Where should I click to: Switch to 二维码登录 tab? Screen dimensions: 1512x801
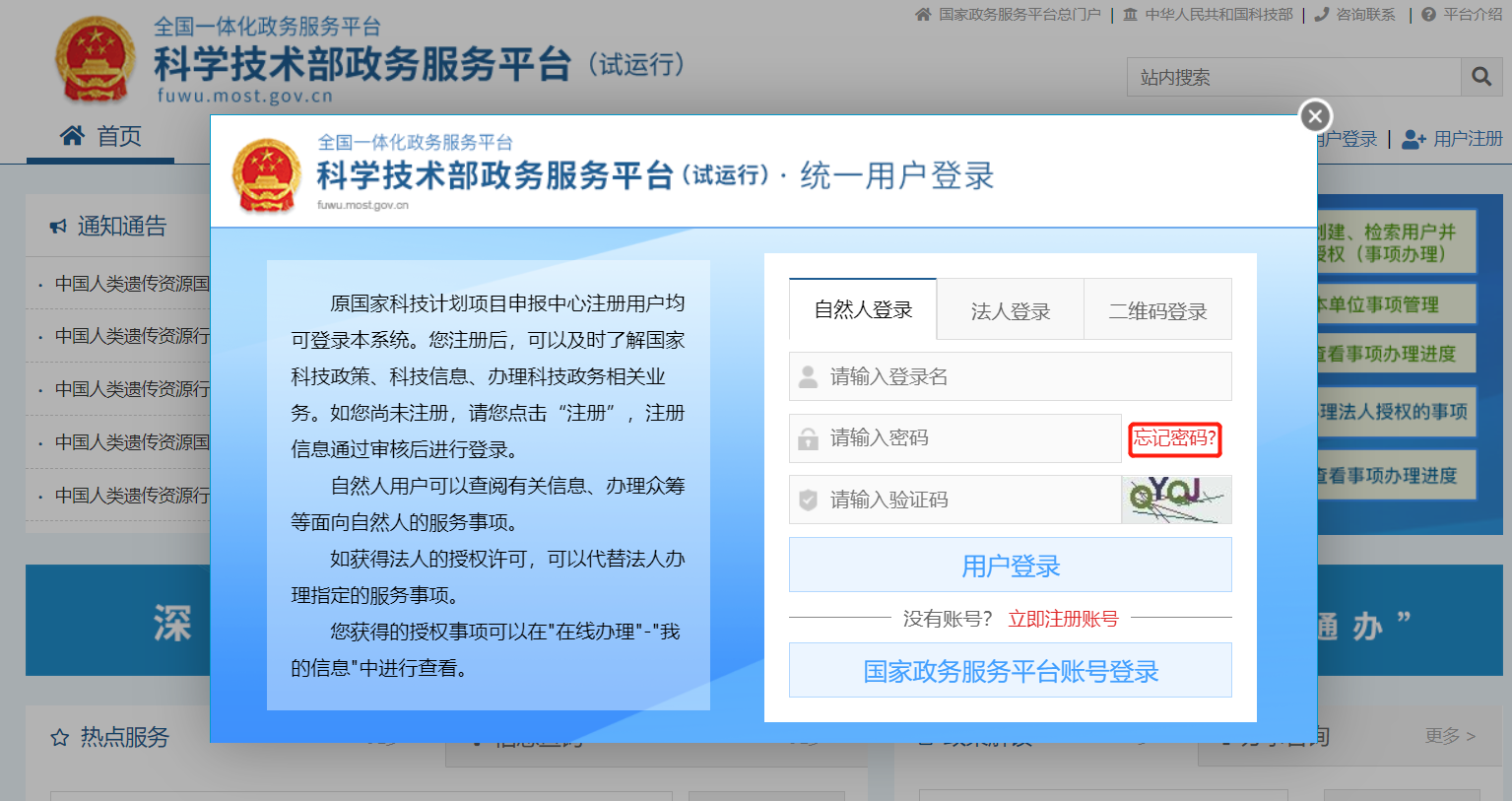coord(1157,311)
